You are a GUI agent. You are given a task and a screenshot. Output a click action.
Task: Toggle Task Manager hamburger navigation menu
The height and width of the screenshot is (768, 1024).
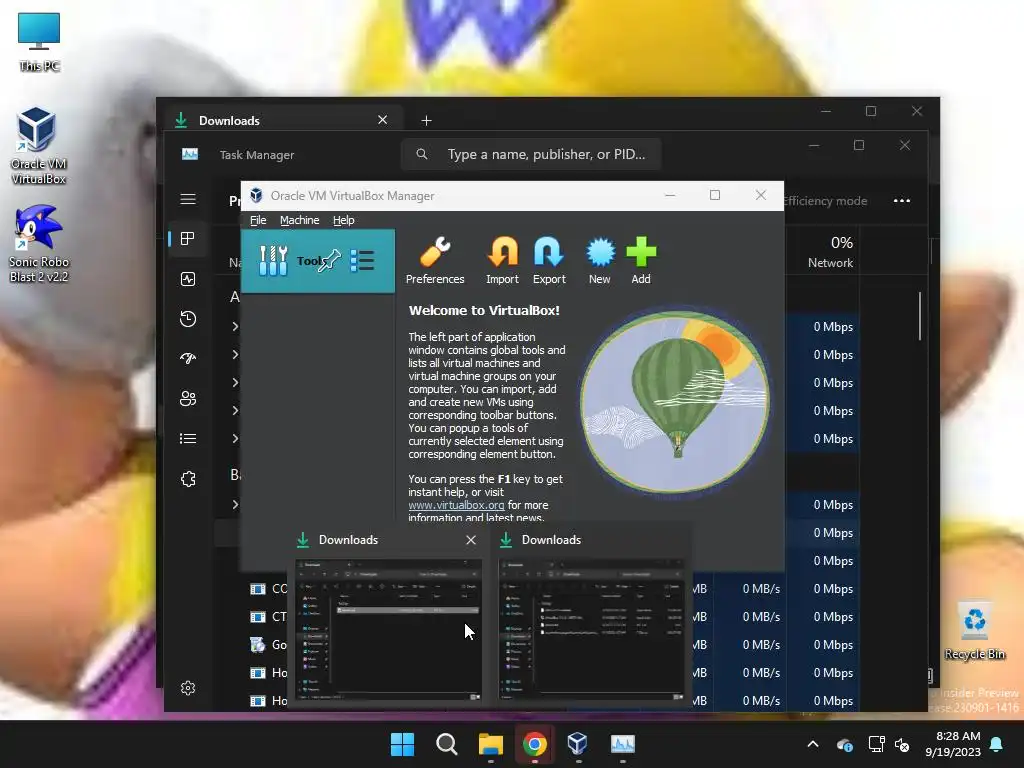coord(188,199)
